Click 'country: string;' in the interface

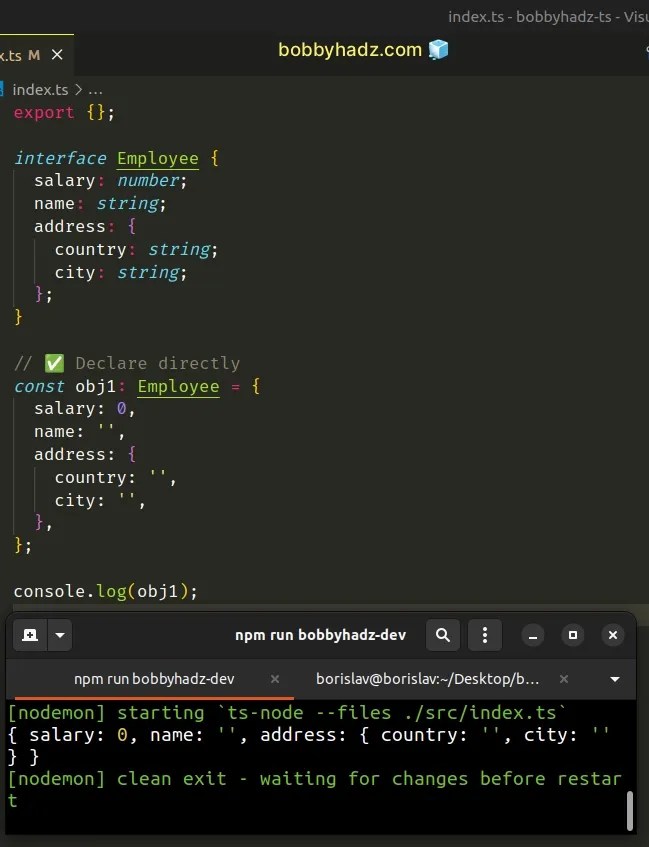(x=136, y=250)
